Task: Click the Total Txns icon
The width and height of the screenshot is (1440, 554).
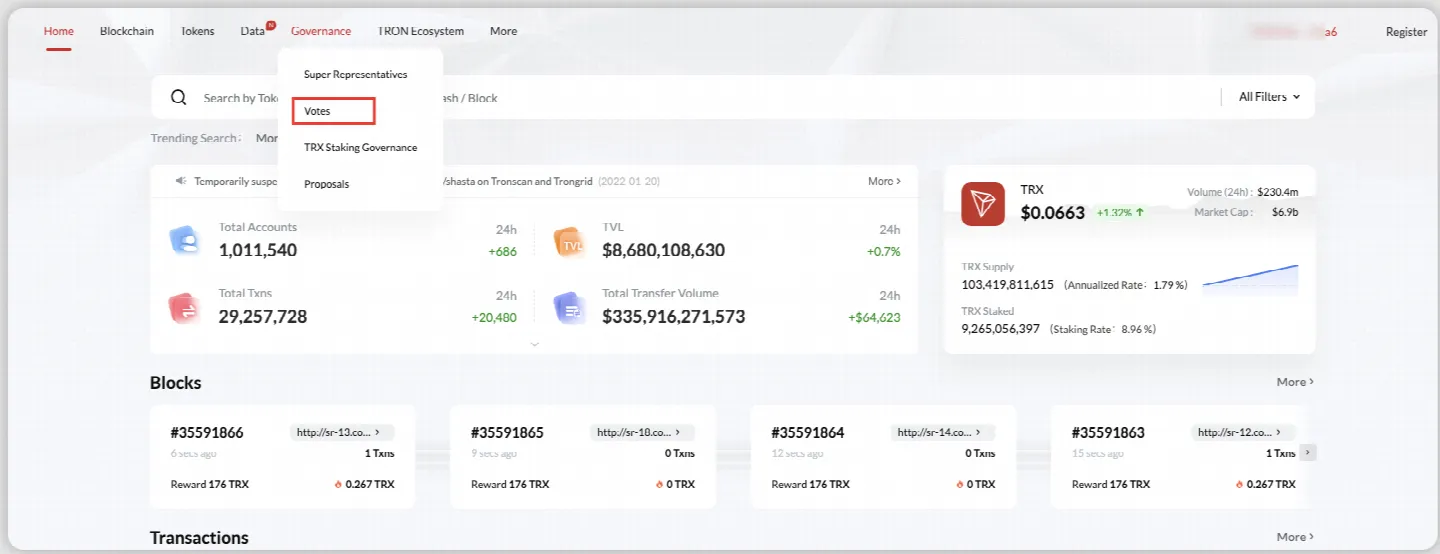Action: pos(184,308)
